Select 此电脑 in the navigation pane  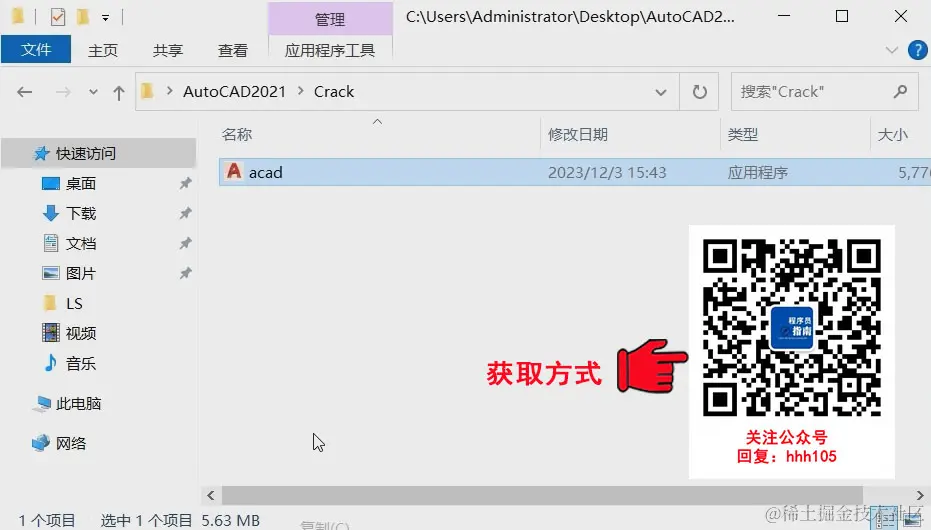[x=78, y=404]
